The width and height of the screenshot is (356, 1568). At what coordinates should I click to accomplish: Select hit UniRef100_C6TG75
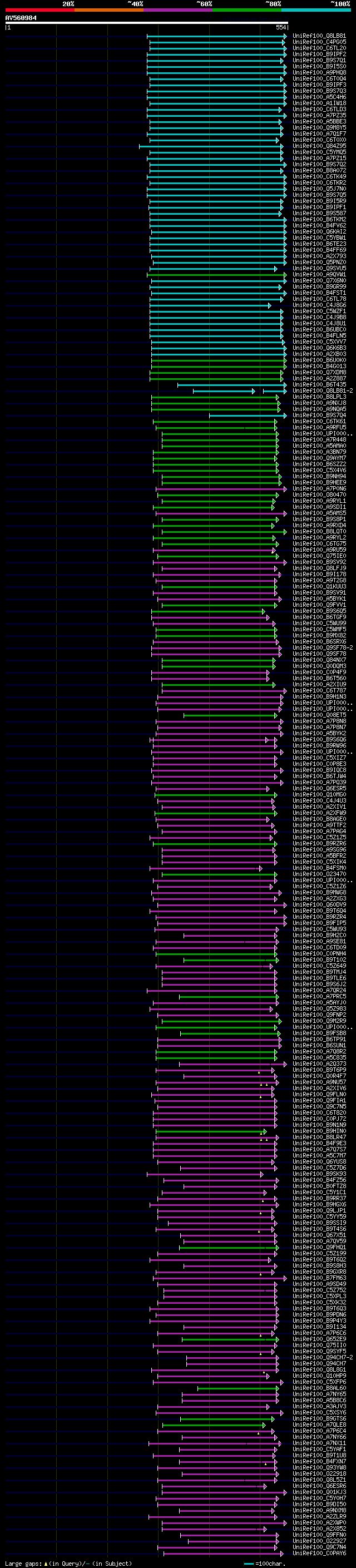[x=319, y=544]
